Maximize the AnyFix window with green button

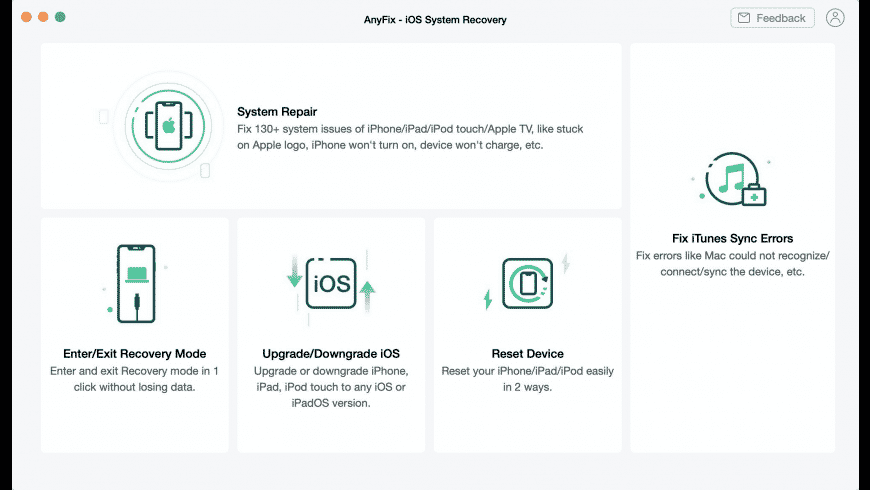point(60,17)
